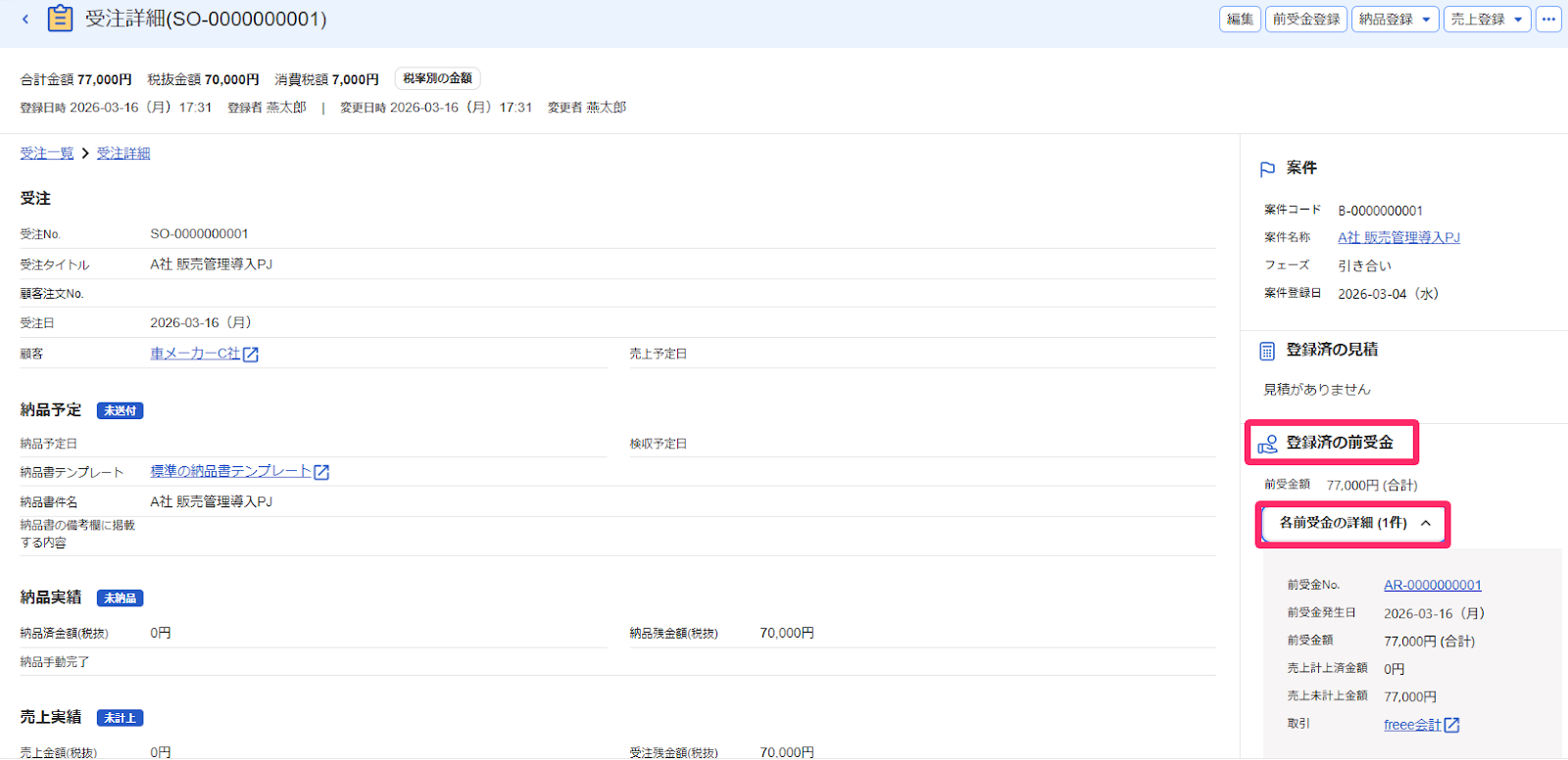Click external link icon after 標準の納品書テンプレート
Viewport: 1568px width, 760px height.
point(321,472)
